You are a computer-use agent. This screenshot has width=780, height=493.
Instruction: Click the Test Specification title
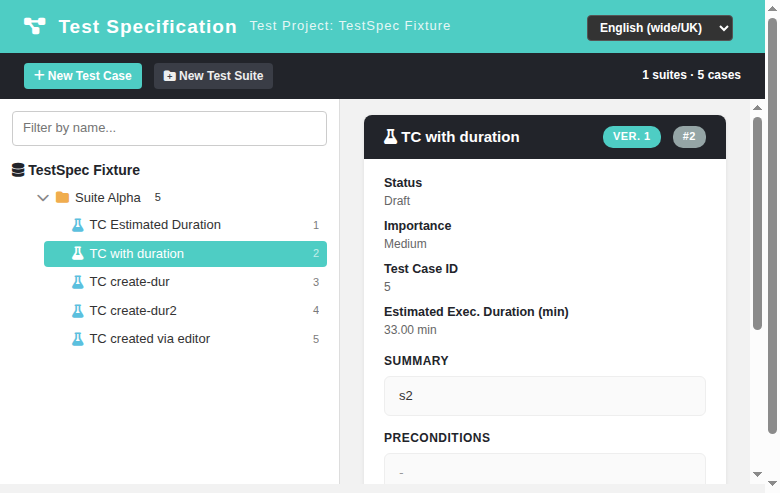tap(148, 27)
